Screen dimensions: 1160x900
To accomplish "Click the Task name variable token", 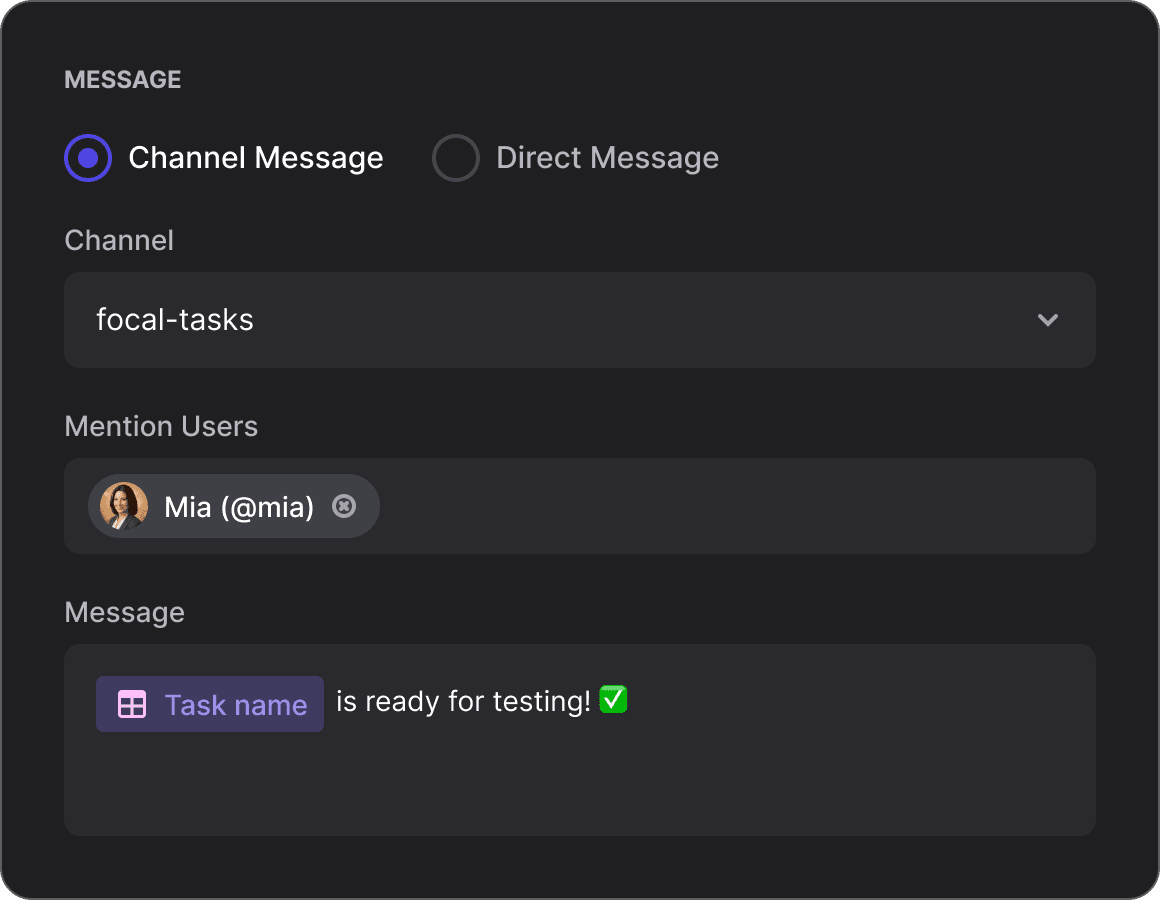I will tap(209, 704).
